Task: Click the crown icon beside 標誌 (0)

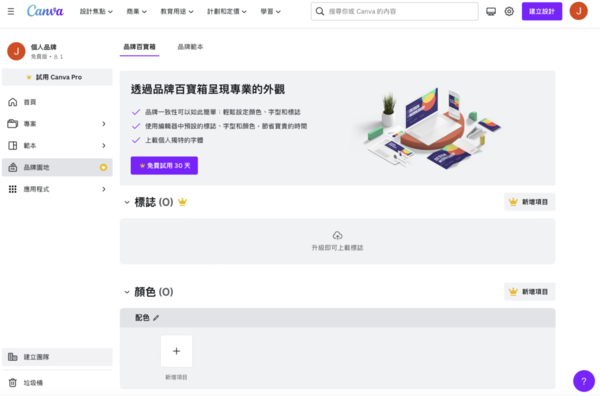Action: tap(183, 202)
